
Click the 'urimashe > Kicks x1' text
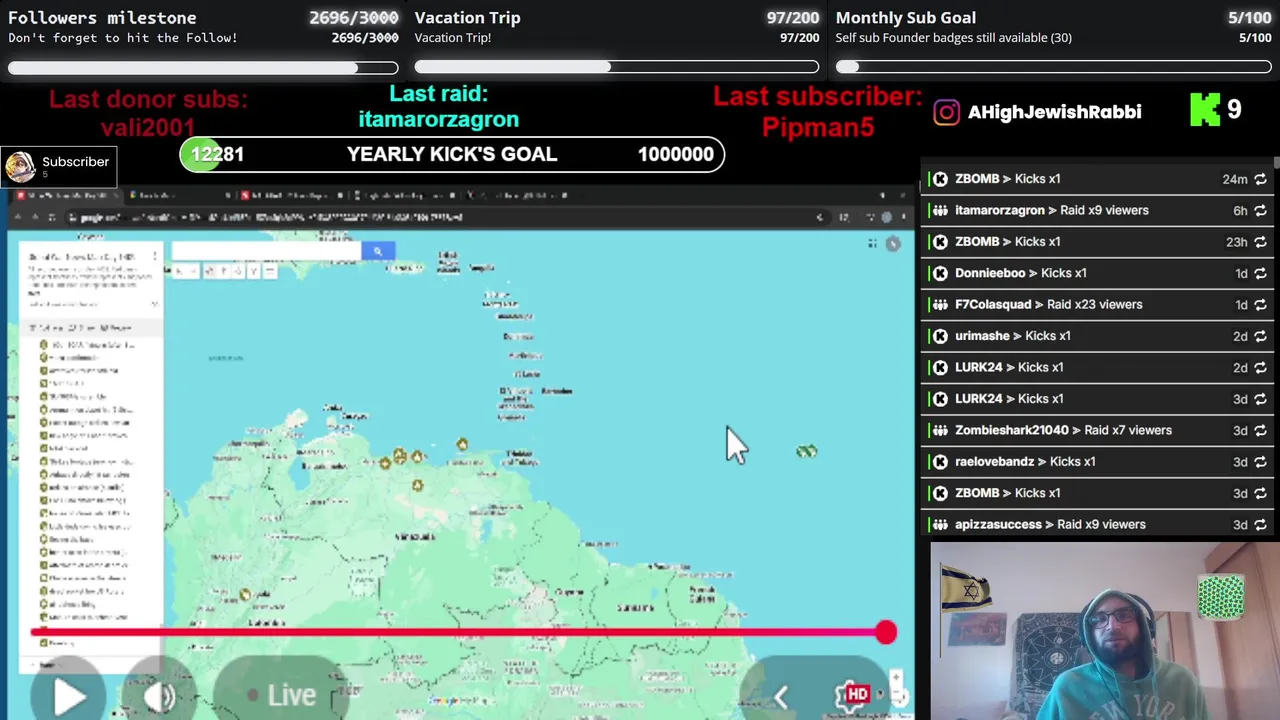(x=1013, y=336)
